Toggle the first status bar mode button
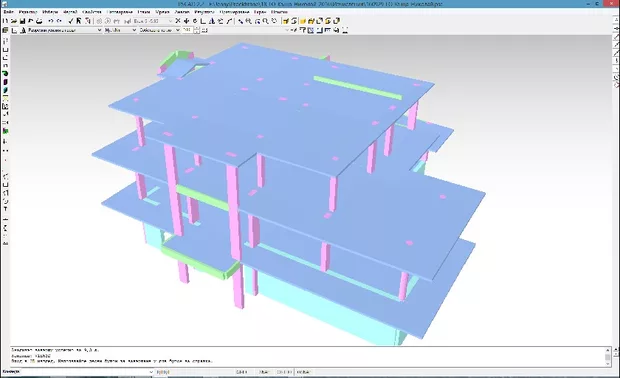Screen dimensions: 620x378 (x=242, y=372)
